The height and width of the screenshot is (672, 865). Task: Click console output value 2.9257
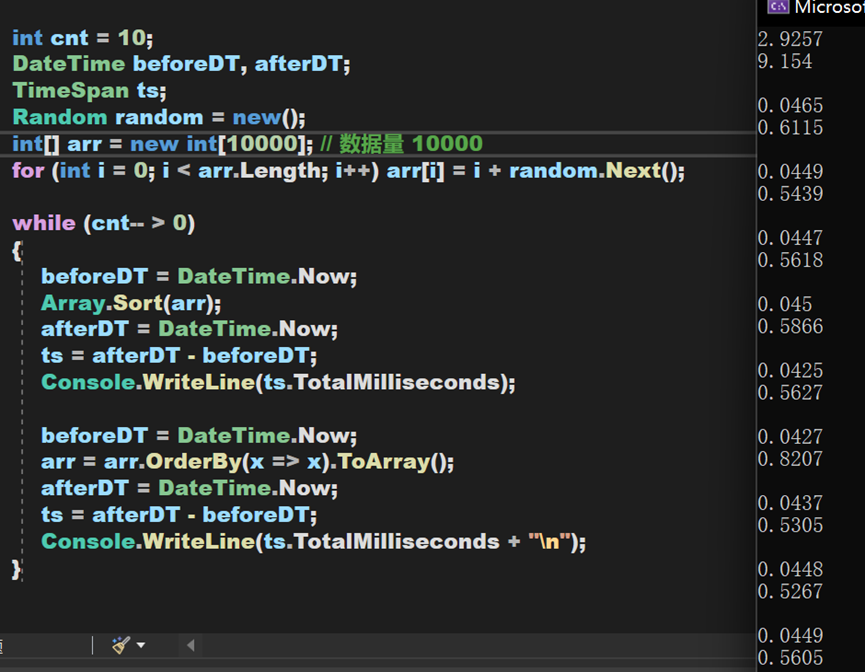pos(790,39)
